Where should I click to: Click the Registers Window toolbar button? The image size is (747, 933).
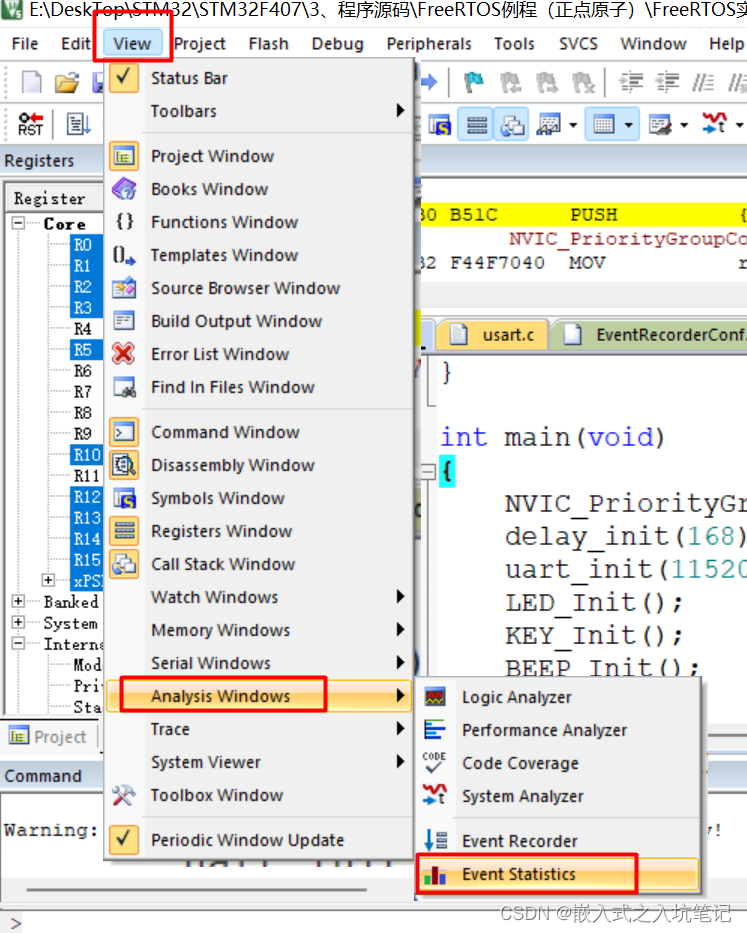tap(476, 125)
